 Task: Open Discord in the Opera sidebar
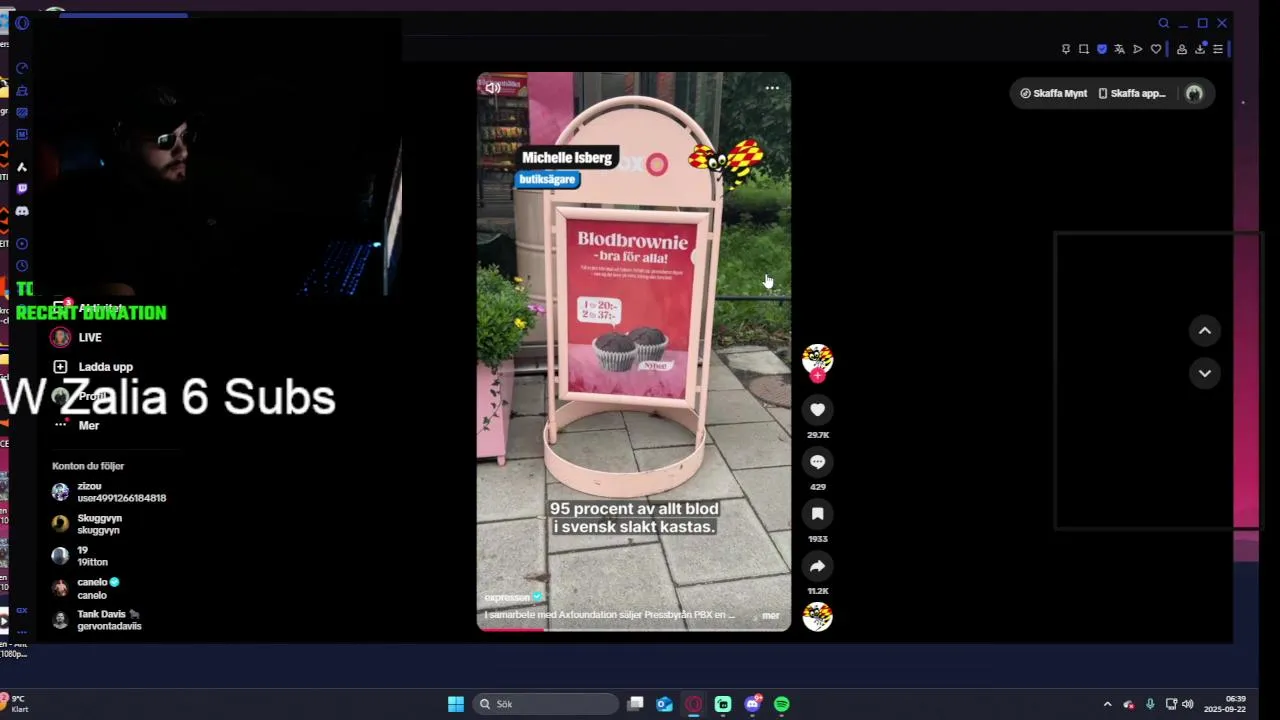click(x=22, y=211)
